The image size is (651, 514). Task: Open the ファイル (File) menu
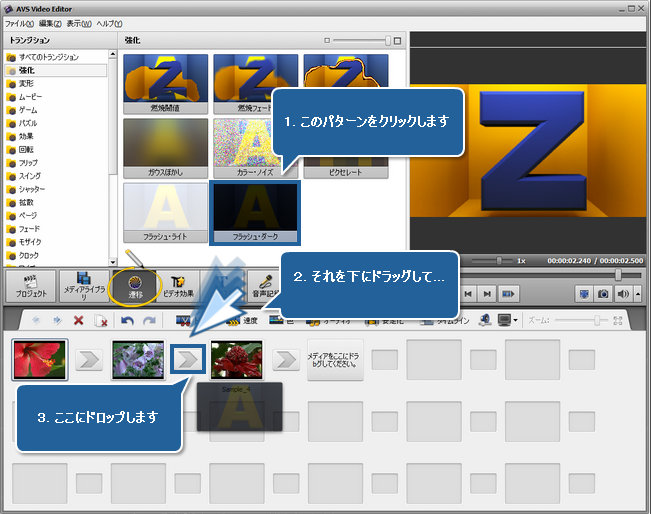[18, 22]
